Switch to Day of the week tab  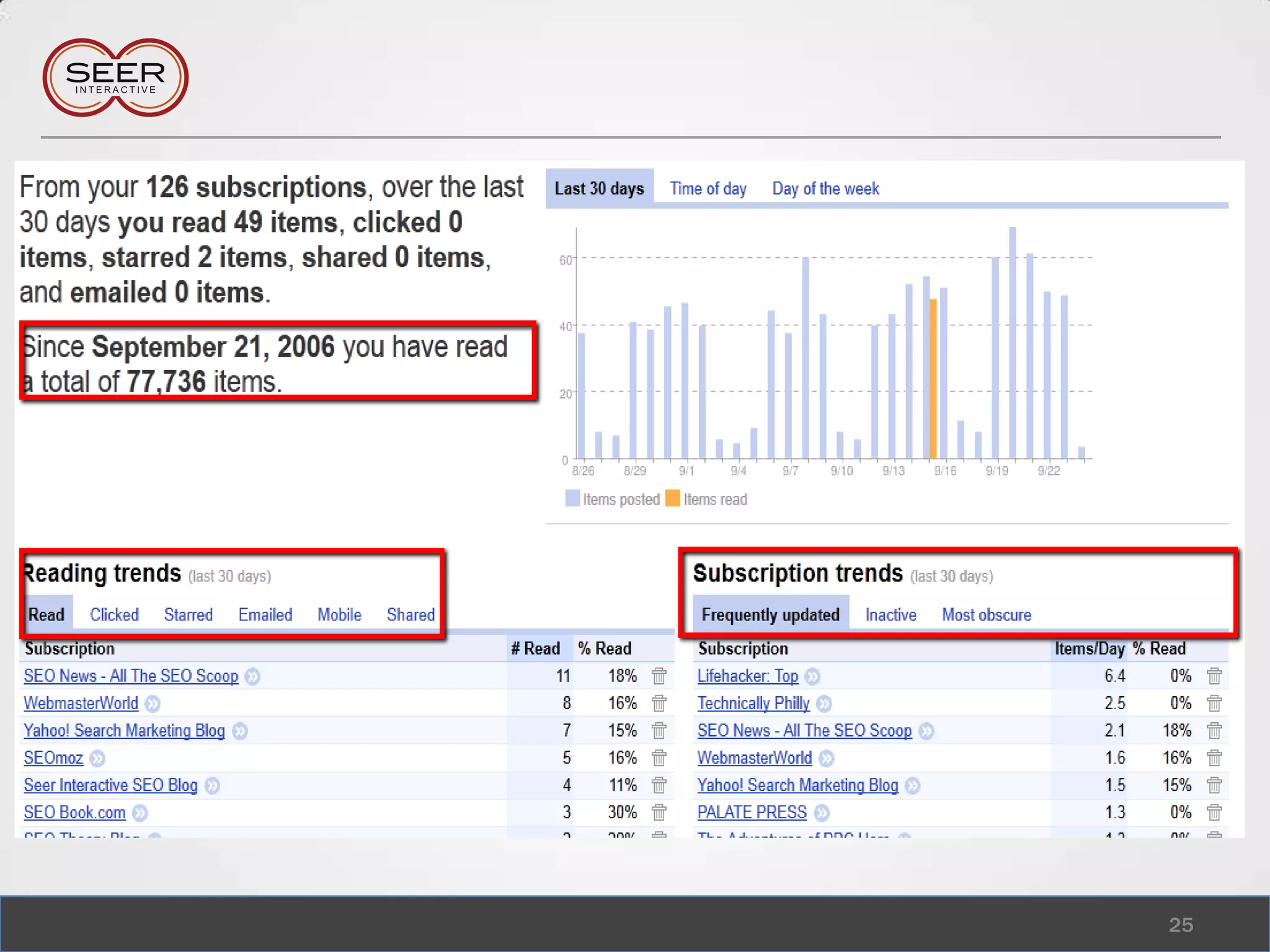tap(825, 188)
